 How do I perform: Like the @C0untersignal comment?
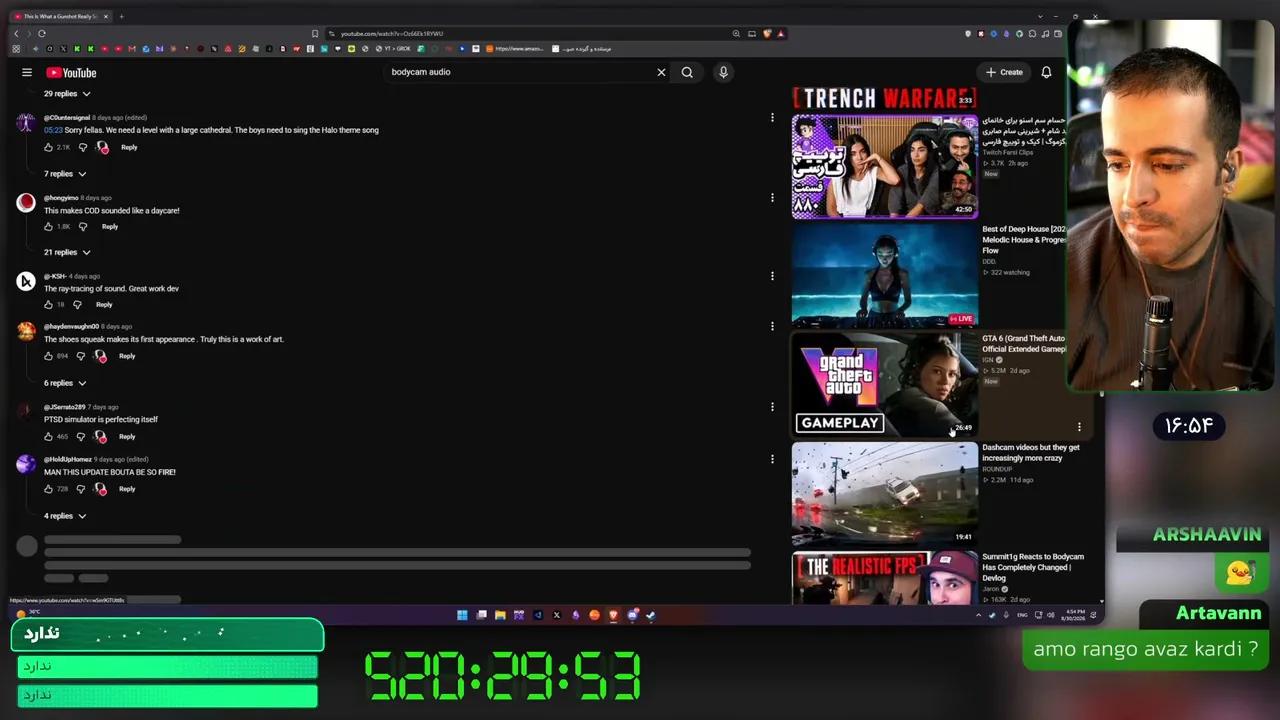48,147
